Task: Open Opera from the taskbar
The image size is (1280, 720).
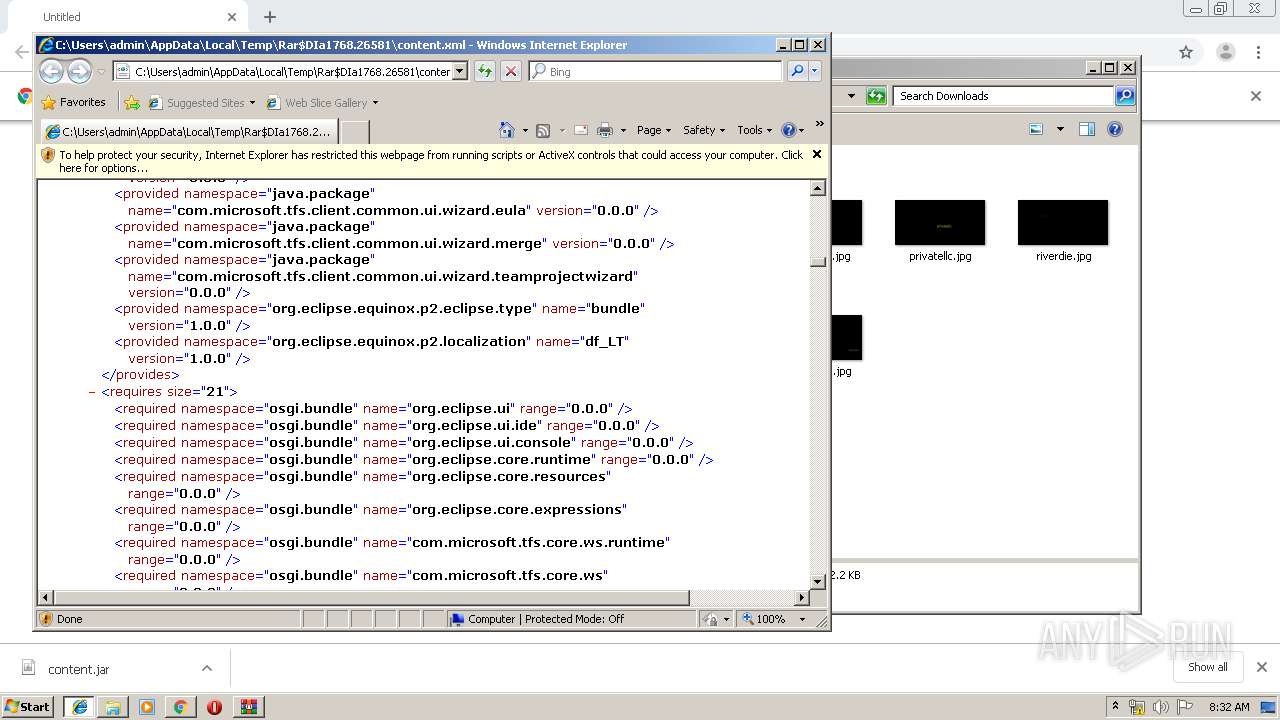Action: 214,707
